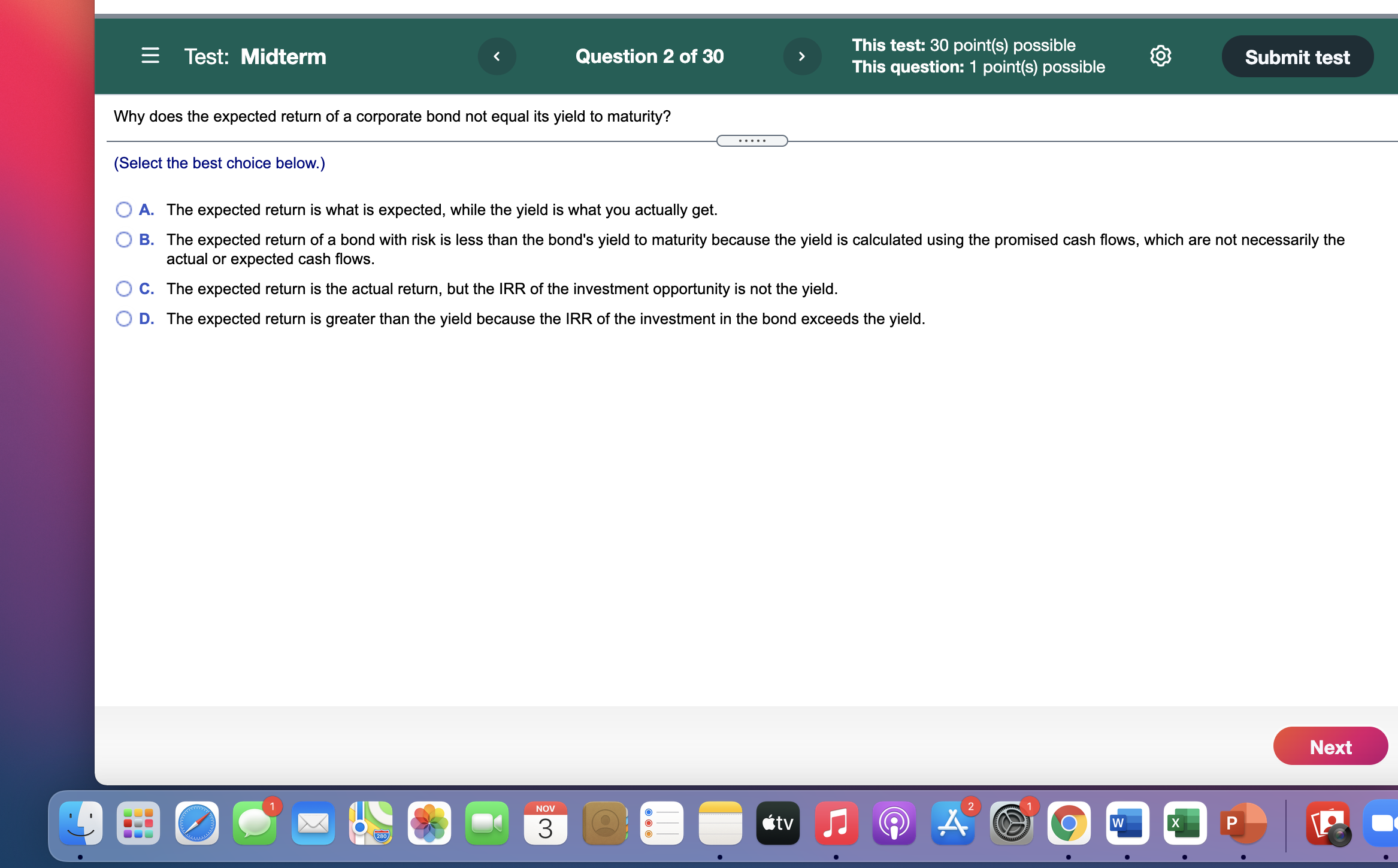Open System Preferences from the dock
The image size is (1398, 868).
click(x=1012, y=824)
